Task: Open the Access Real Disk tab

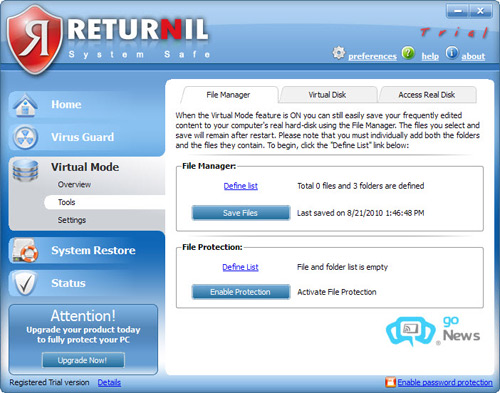Action: pos(427,95)
